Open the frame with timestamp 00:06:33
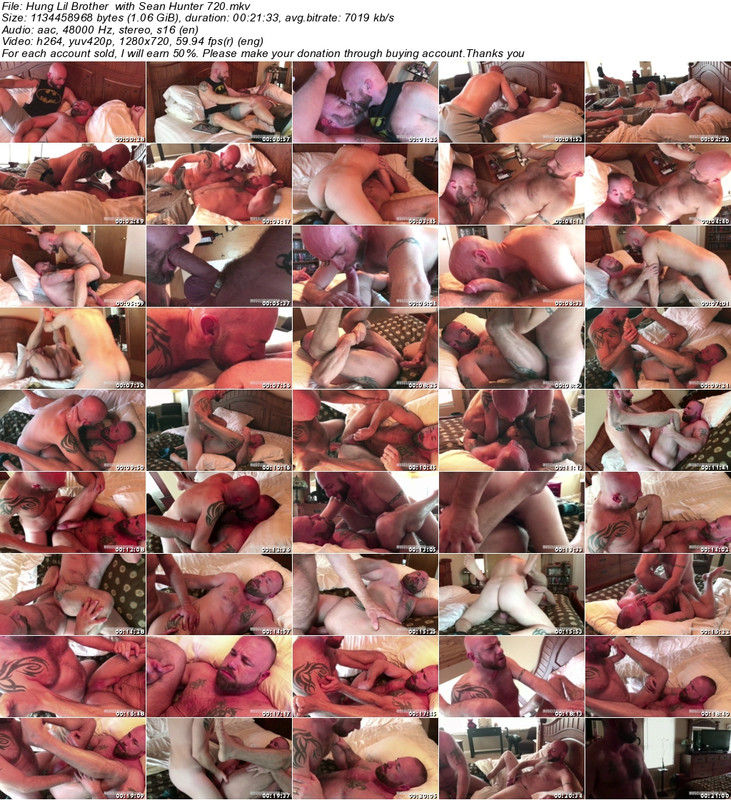The width and height of the screenshot is (731, 800). pyautogui.click(x=511, y=266)
